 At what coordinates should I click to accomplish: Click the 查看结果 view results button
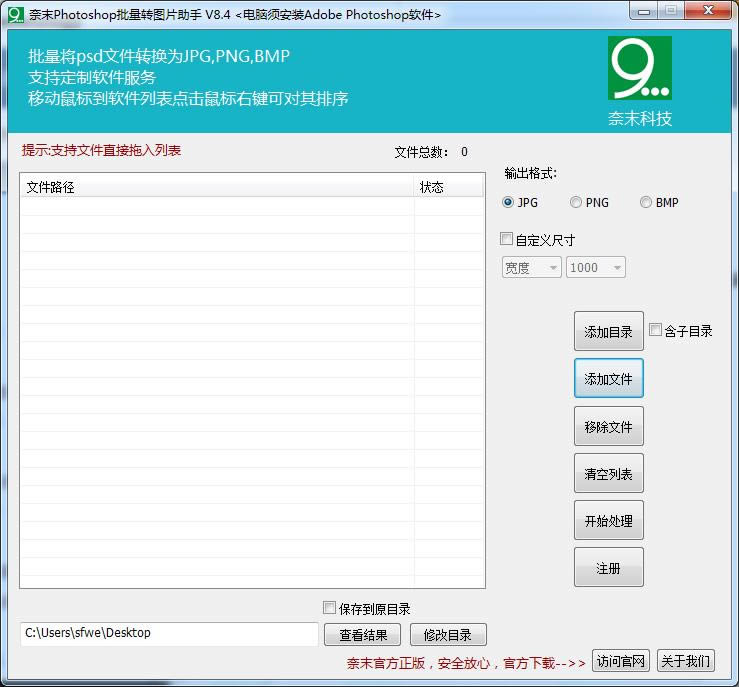[x=362, y=635]
